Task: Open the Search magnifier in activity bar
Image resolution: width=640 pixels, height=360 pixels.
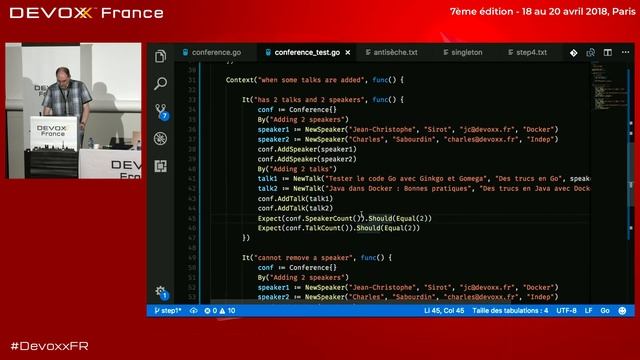Action: coord(160,83)
